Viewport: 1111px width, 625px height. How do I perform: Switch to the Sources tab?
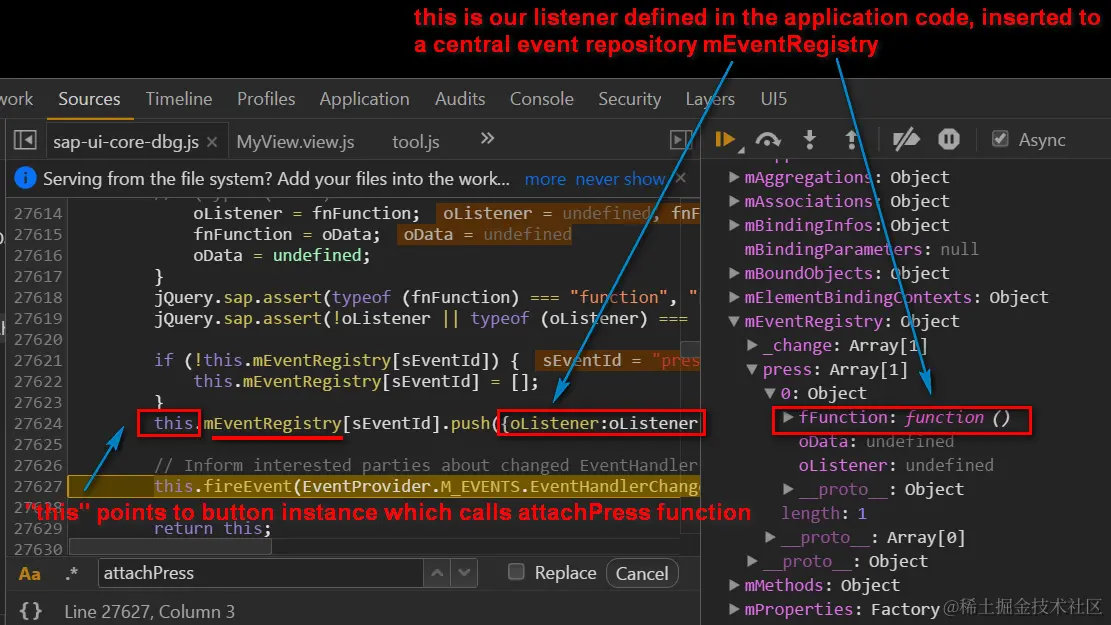[x=89, y=98]
